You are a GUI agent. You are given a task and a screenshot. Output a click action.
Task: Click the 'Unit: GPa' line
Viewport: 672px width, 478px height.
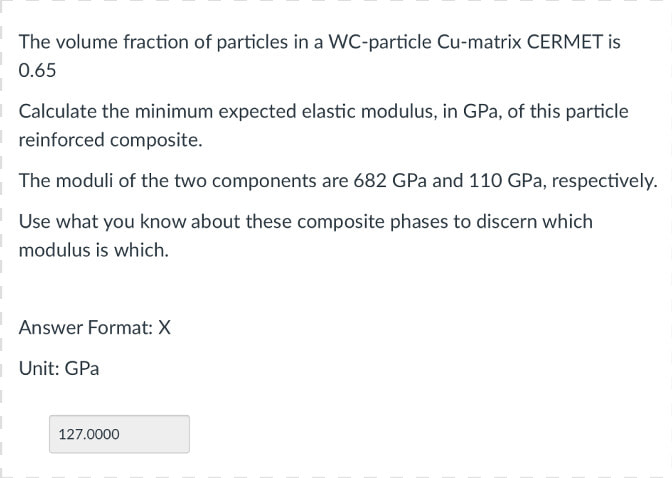point(59,368)
